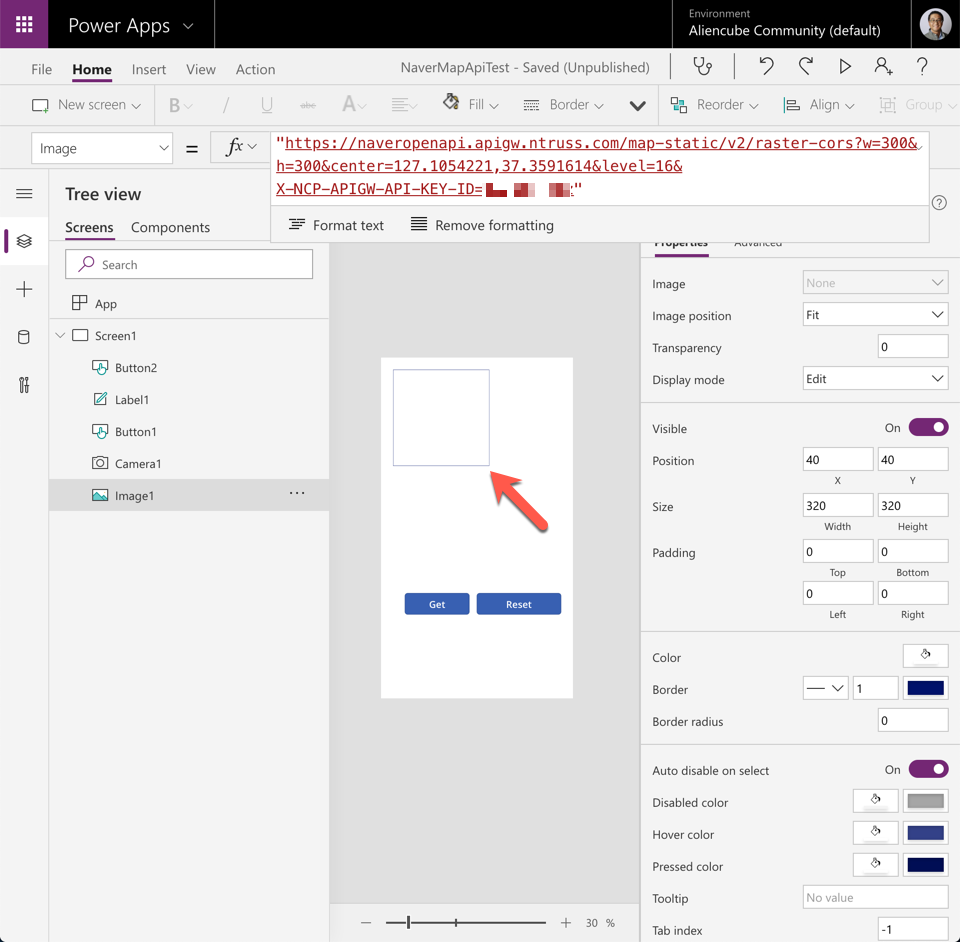Click the user profile avatar

[x=935, y=24]
